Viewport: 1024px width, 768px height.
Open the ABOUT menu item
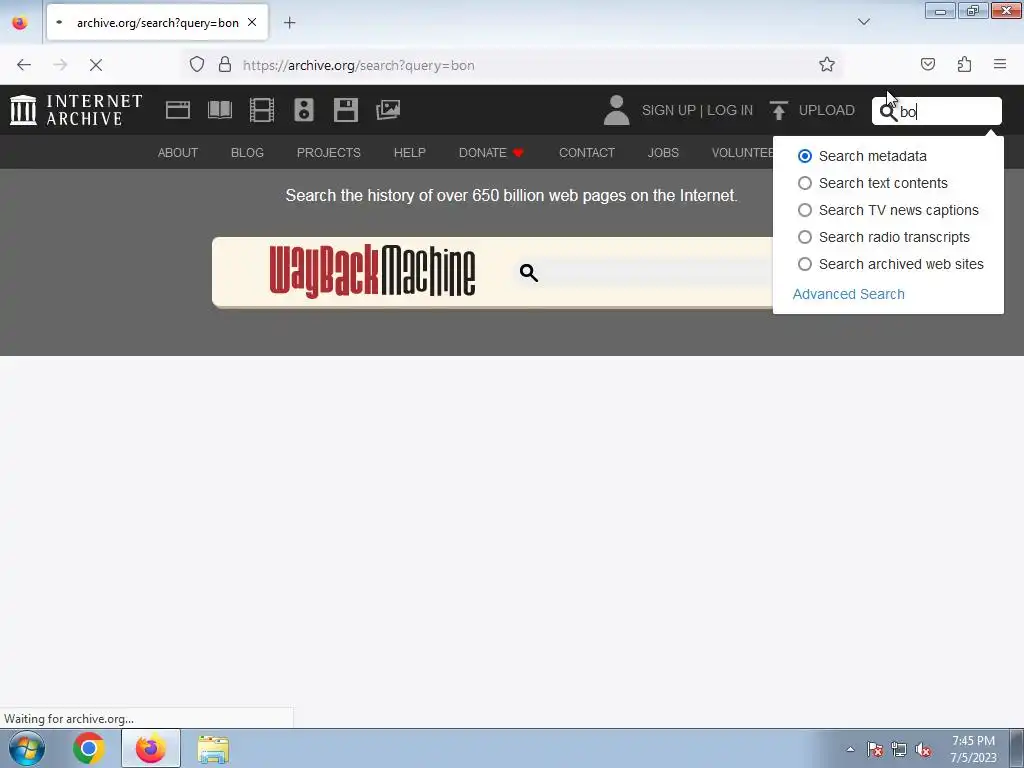tap(178, 153)
